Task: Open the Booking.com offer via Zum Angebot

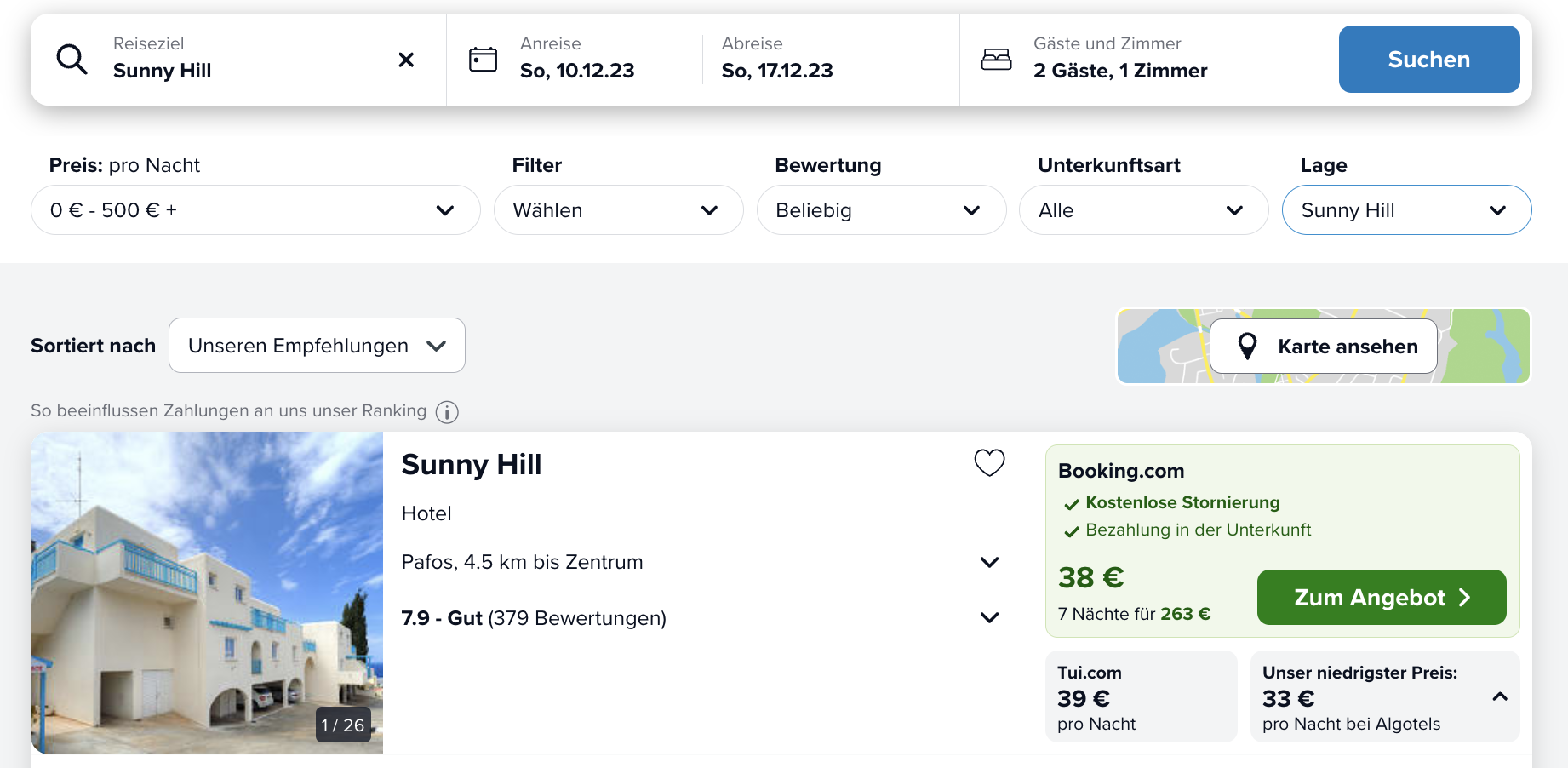Action: point(1381,597)
